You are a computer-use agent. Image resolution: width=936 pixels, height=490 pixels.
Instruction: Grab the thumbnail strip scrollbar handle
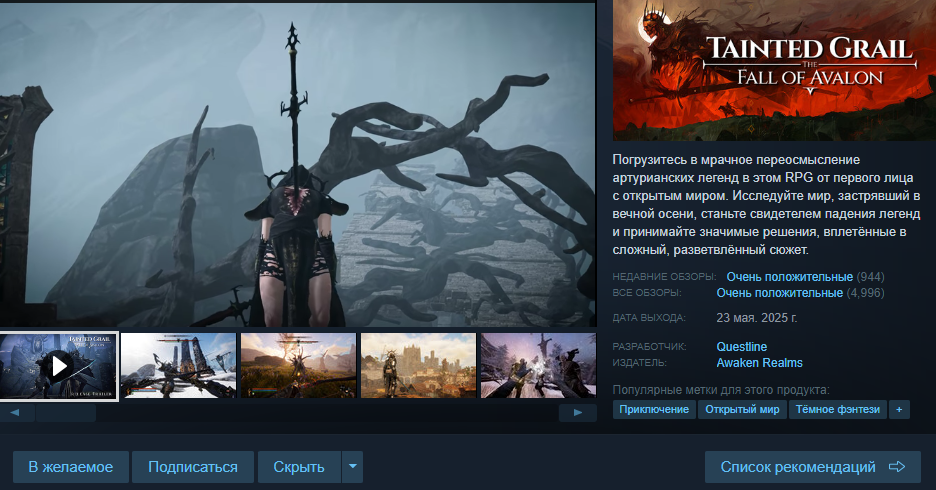(x=66, y=412)
